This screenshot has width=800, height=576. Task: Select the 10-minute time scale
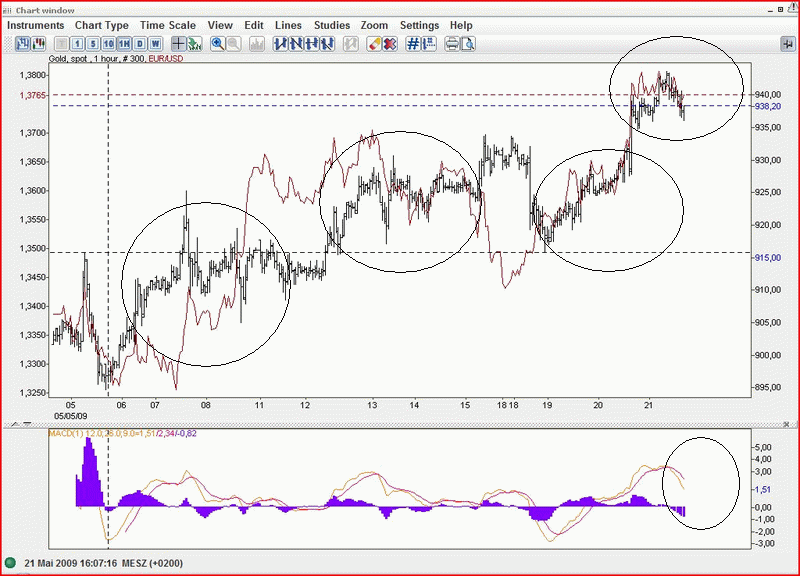(109, 44)
